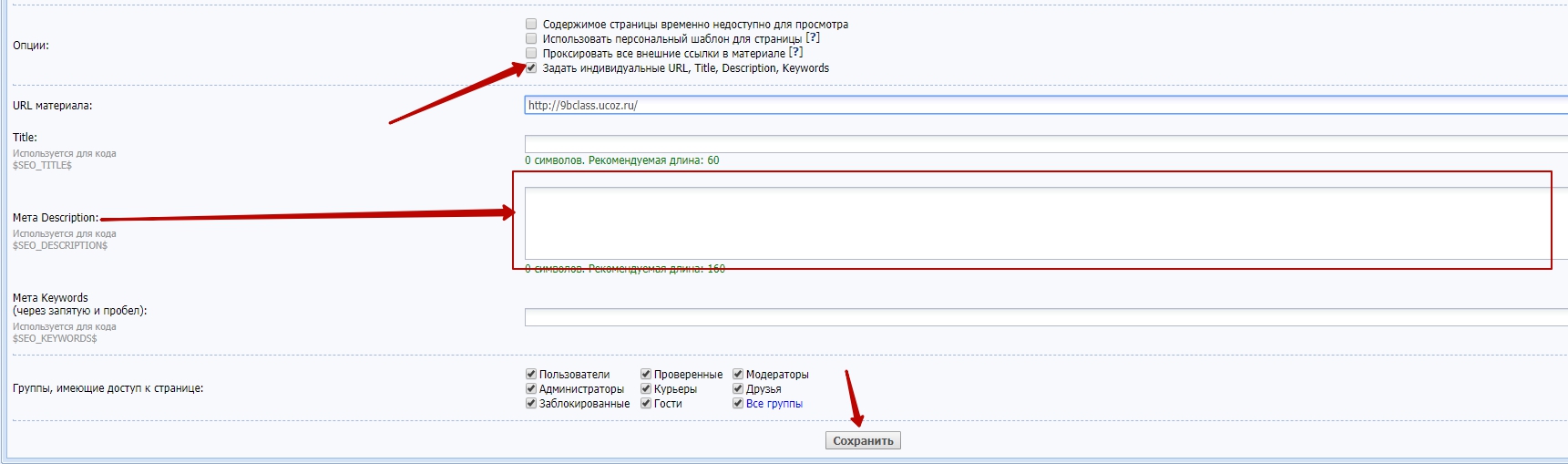Screen dimensions: 1568x464
Task: Toggle the Администраторы group checkbox
Action: (x=531, y=388)
